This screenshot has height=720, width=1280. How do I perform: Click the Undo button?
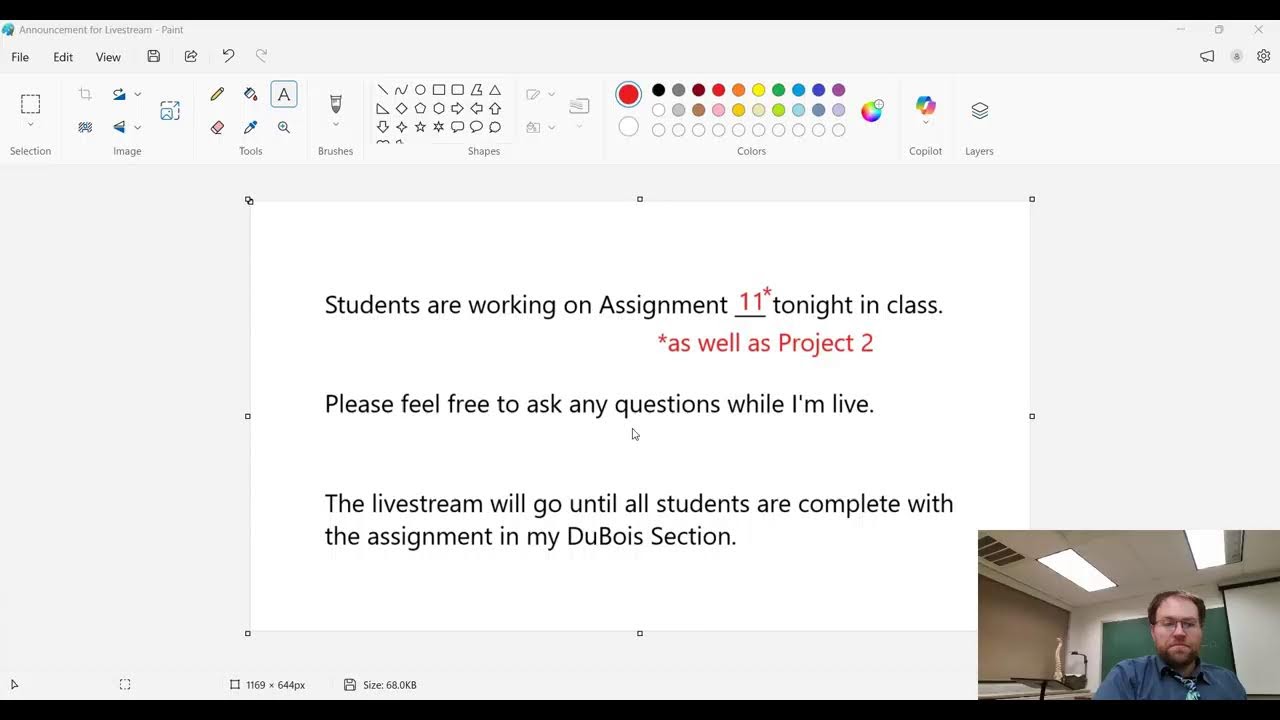[x=228, y=56]
